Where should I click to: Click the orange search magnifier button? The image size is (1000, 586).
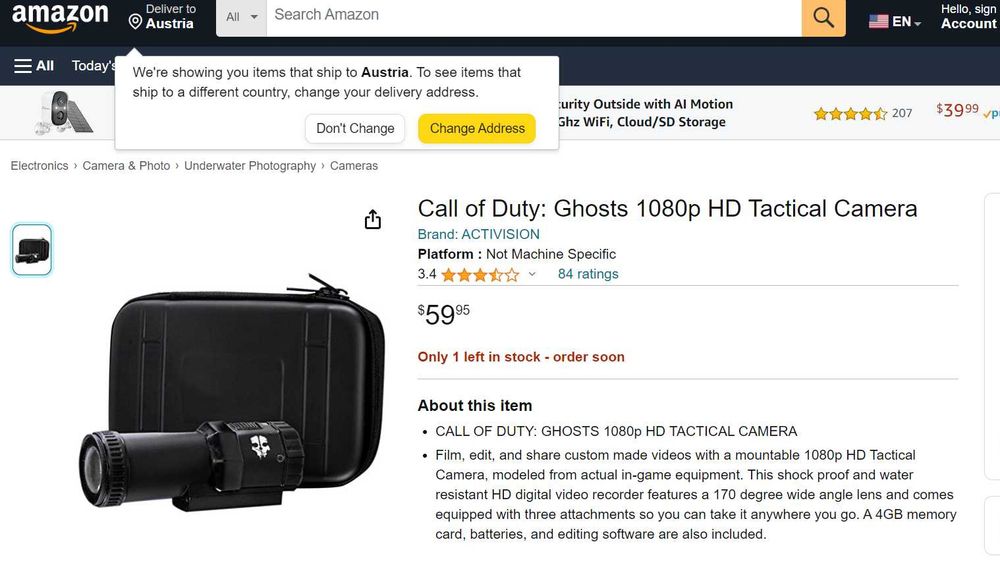click(823, 17)
